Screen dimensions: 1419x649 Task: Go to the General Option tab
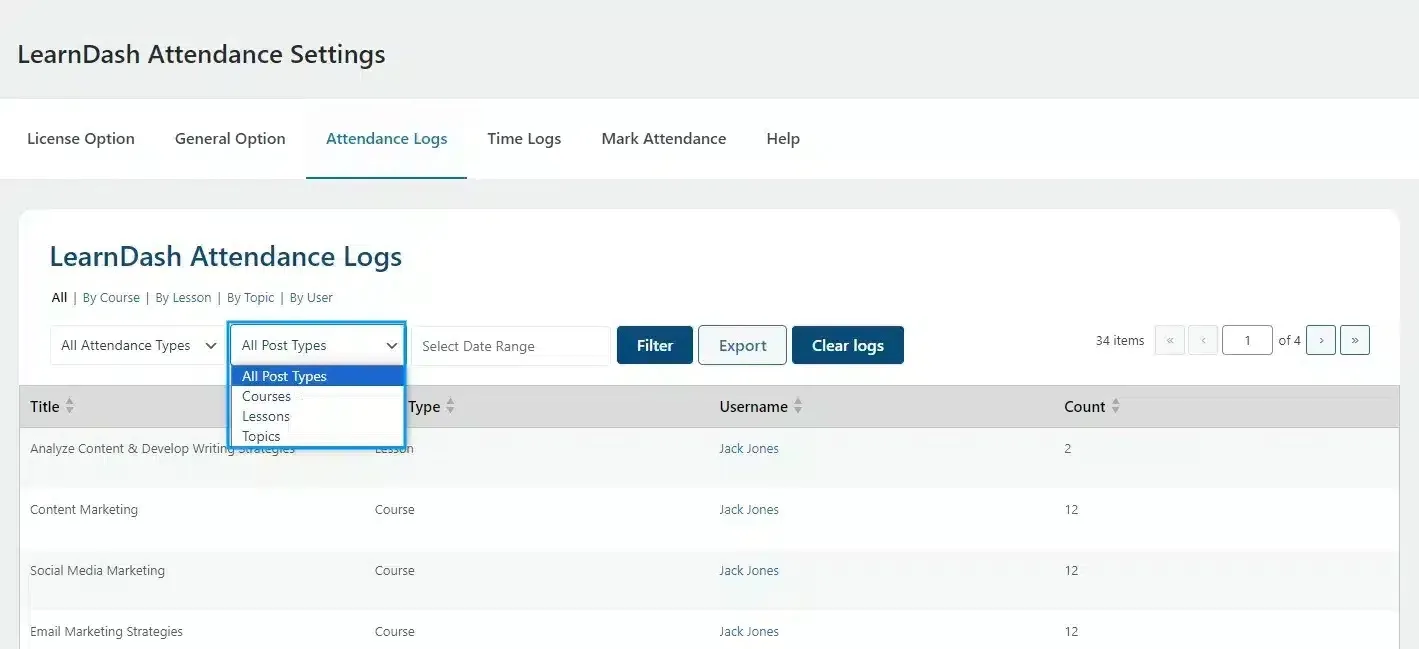229,138
